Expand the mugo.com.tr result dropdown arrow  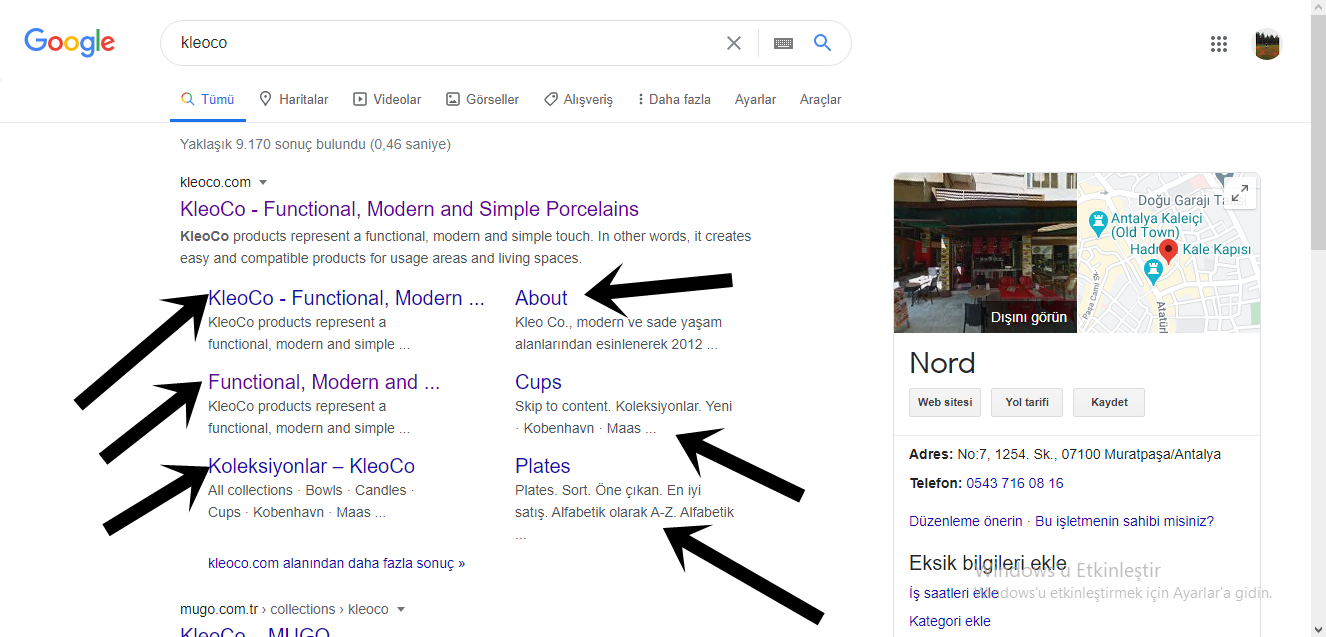[x=401, y=610]
